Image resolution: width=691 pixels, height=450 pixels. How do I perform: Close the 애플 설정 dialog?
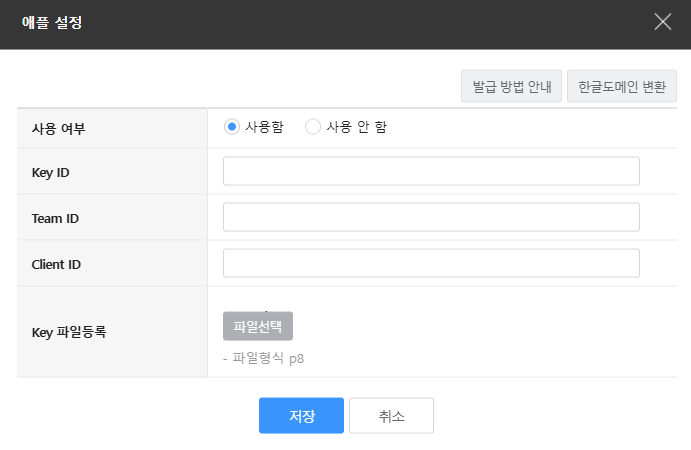click(x=662, y=22)
